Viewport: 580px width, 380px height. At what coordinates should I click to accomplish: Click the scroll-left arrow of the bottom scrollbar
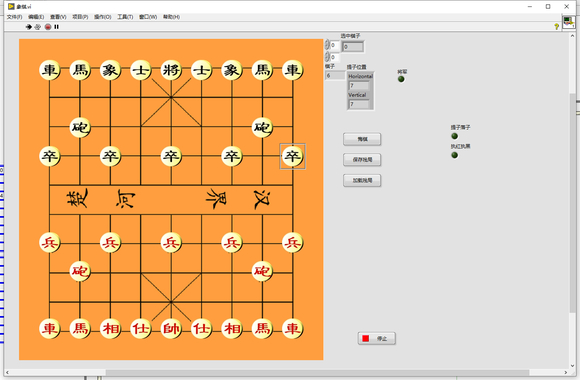pyautogui.click(x=7, y=373)
